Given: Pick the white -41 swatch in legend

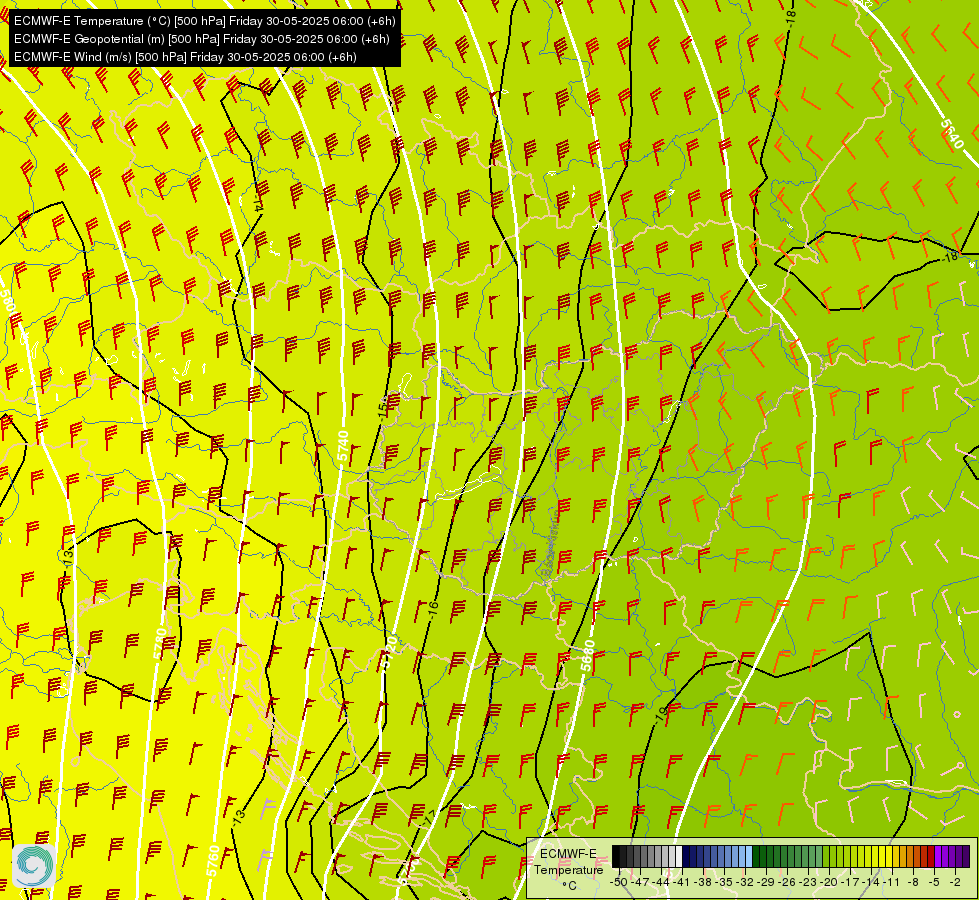Looking at the screenshot, I should [679, 856].
